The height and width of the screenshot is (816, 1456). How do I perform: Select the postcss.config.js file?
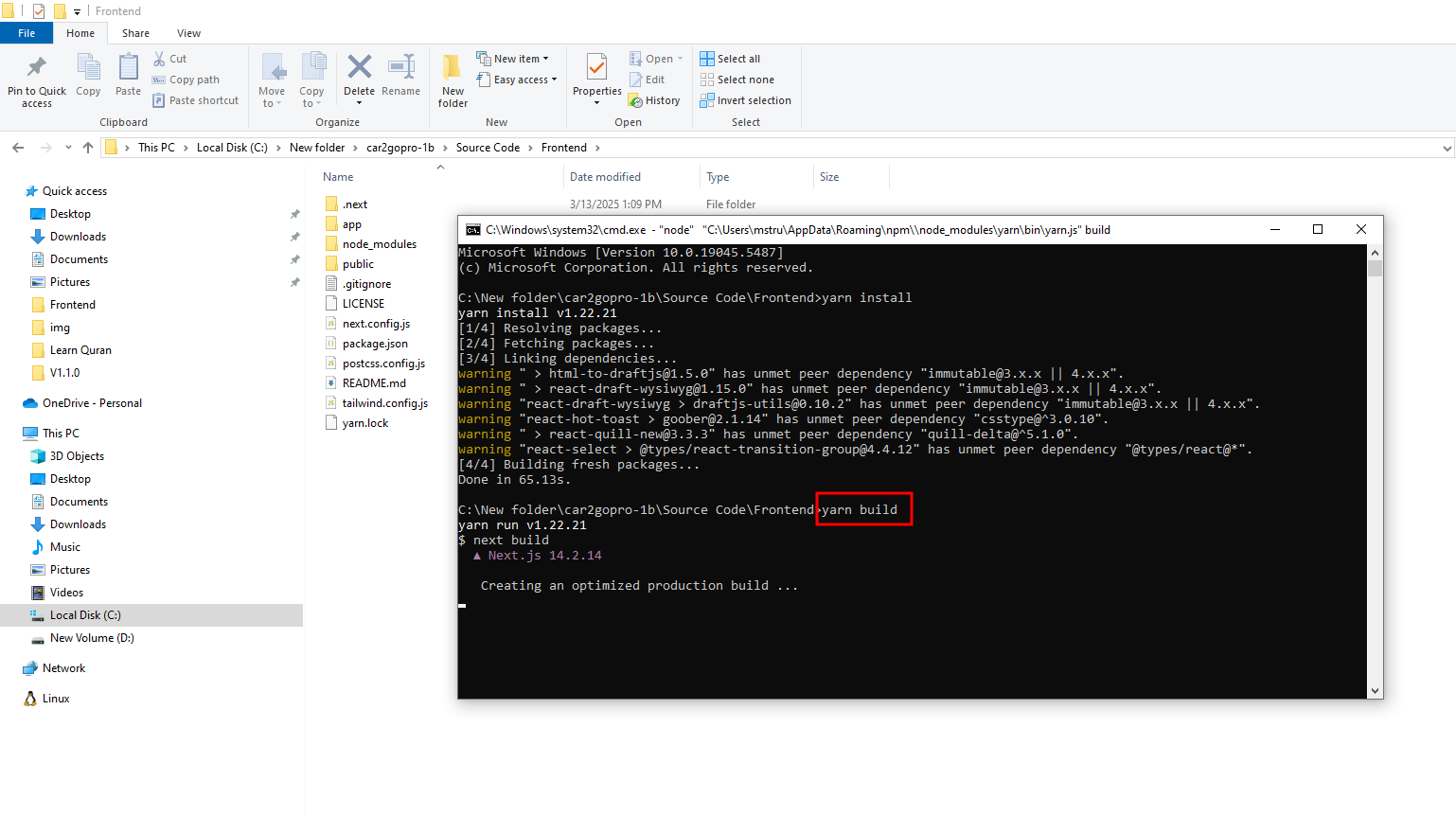[x=383, y=364]
